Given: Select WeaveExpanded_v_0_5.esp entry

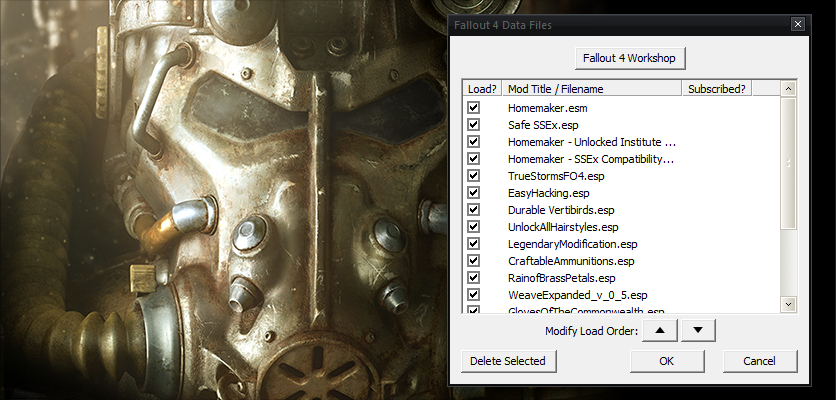Looking at the screenshot, I should click(x=577, y=295).
